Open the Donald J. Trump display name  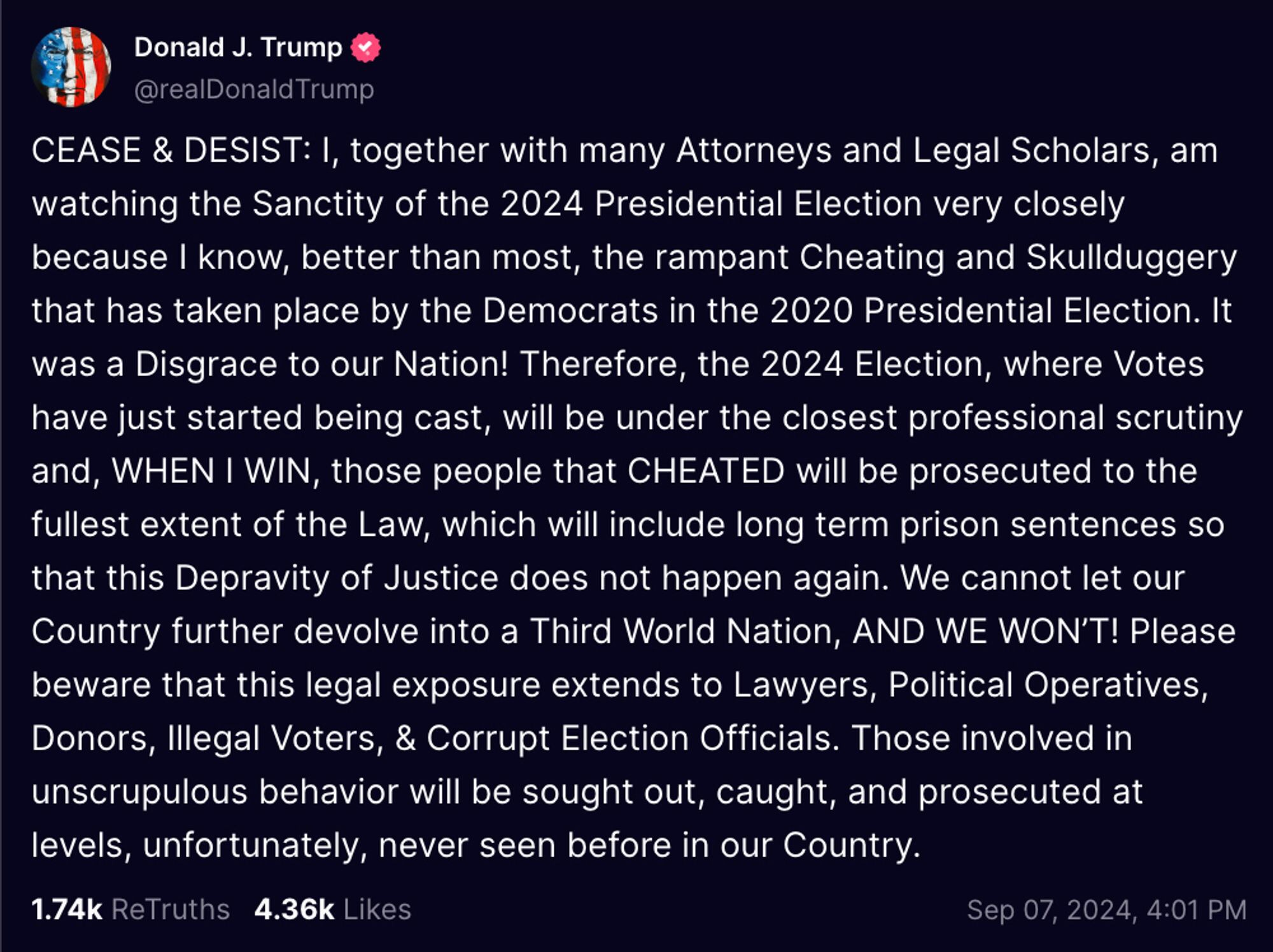(238, 47)
